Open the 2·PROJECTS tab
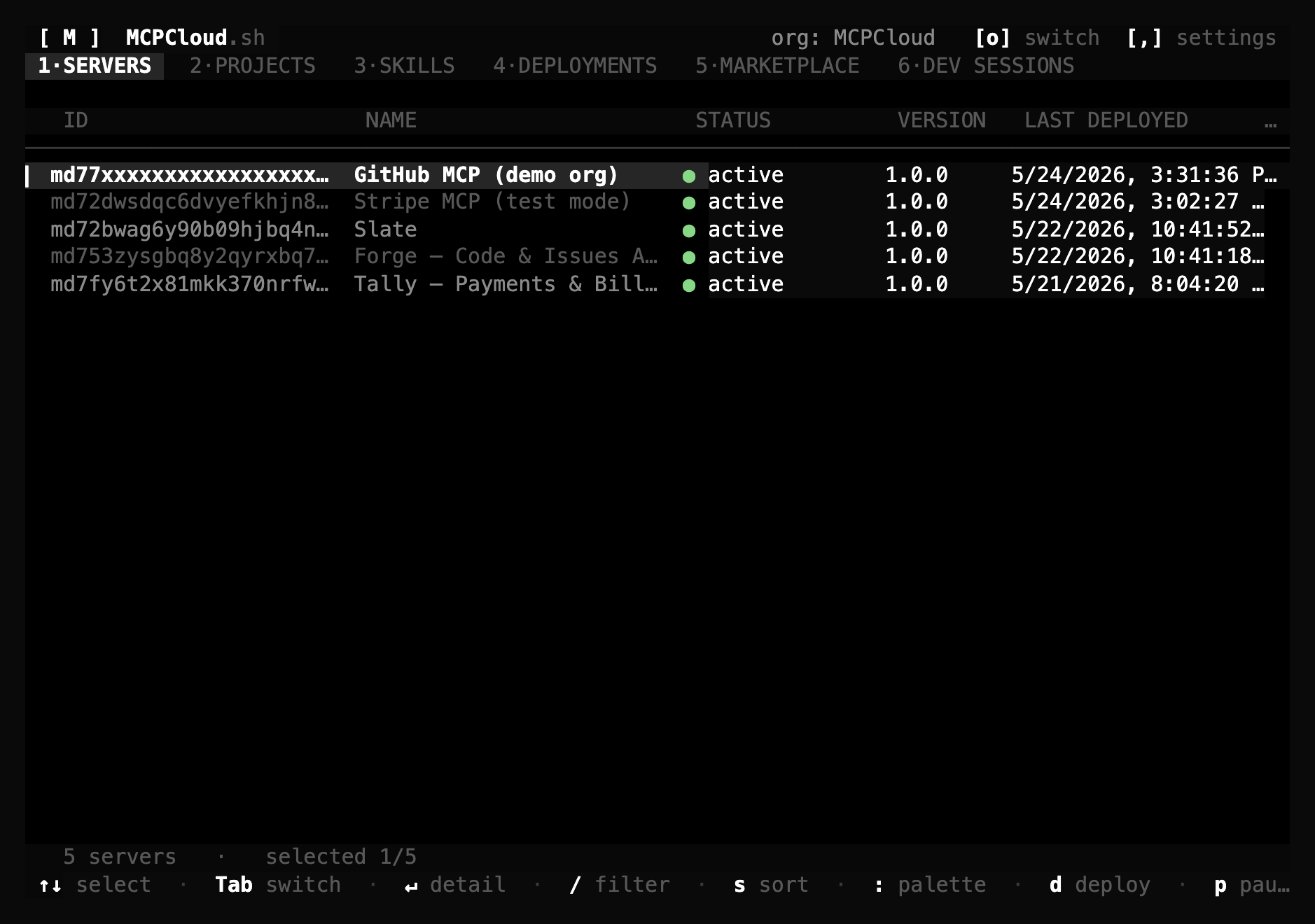 pos(252,66)
